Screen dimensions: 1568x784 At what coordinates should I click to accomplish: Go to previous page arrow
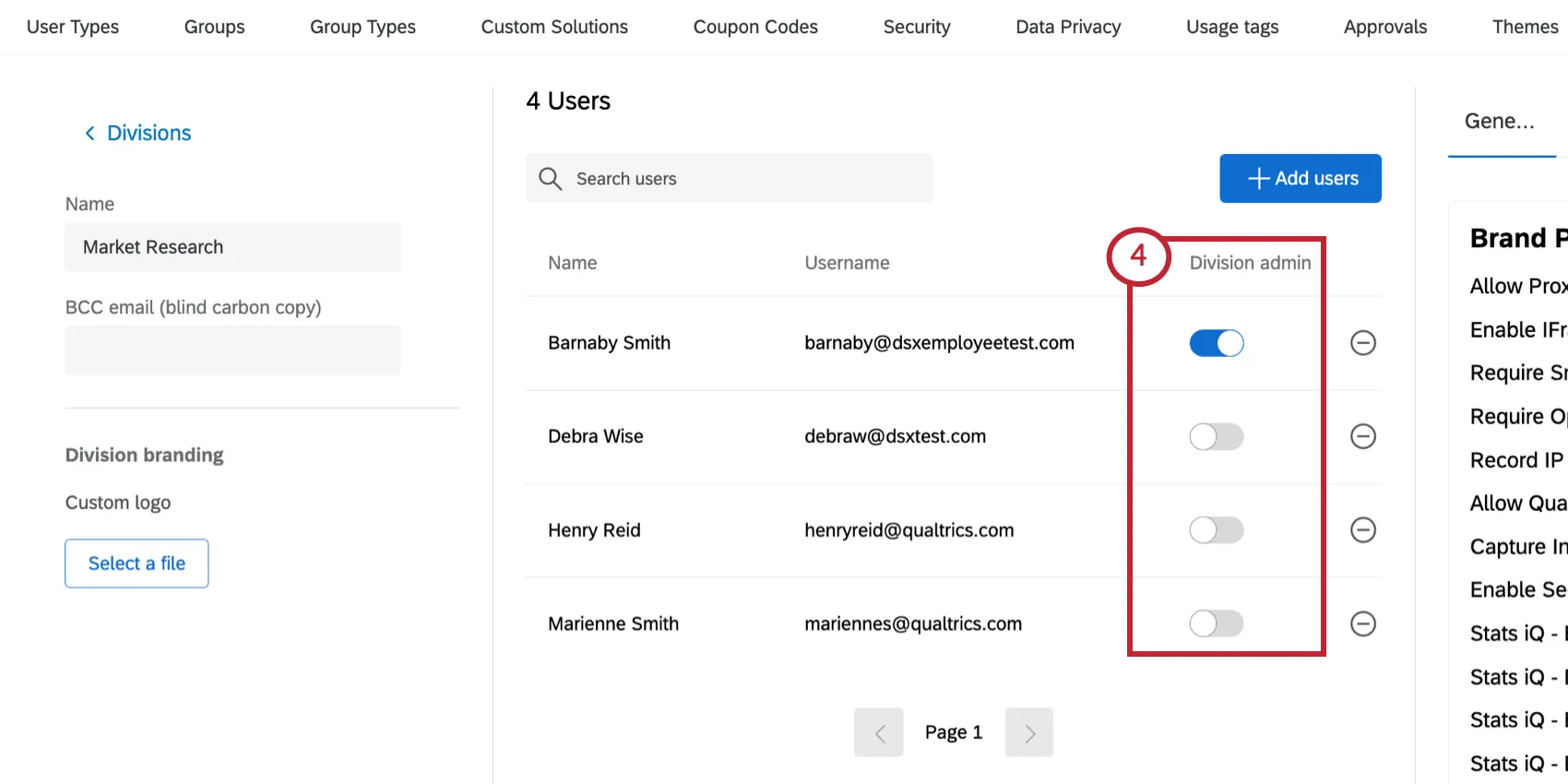tap(878, 732)
